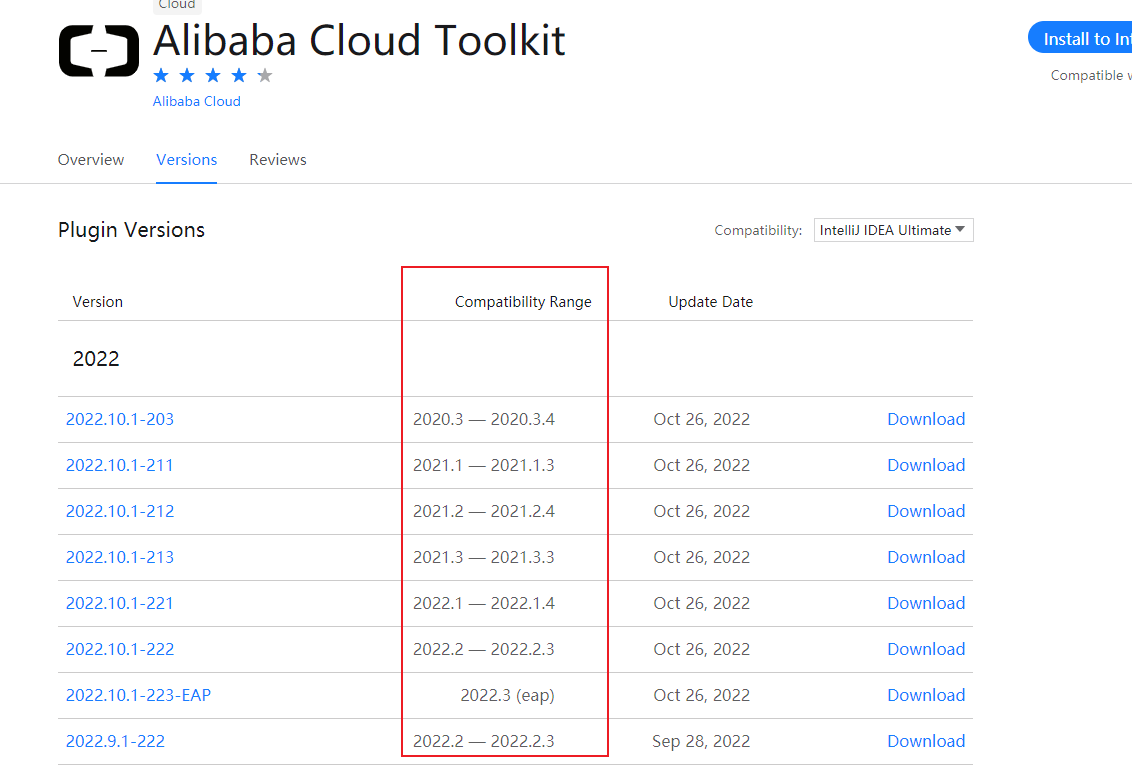Click the Cloud category tag

[177, 5]
